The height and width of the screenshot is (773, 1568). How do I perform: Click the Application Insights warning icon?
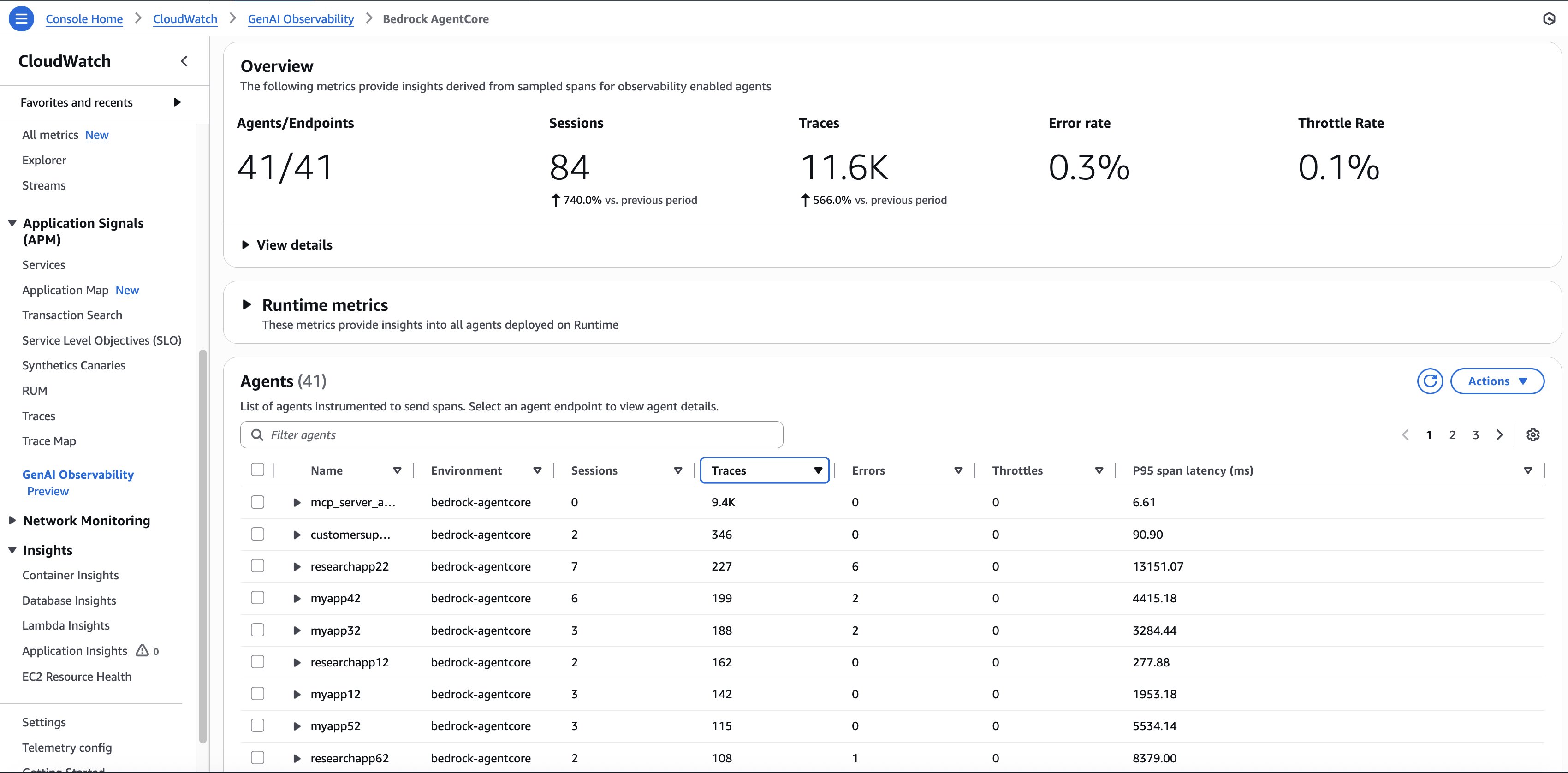[142, 650]
